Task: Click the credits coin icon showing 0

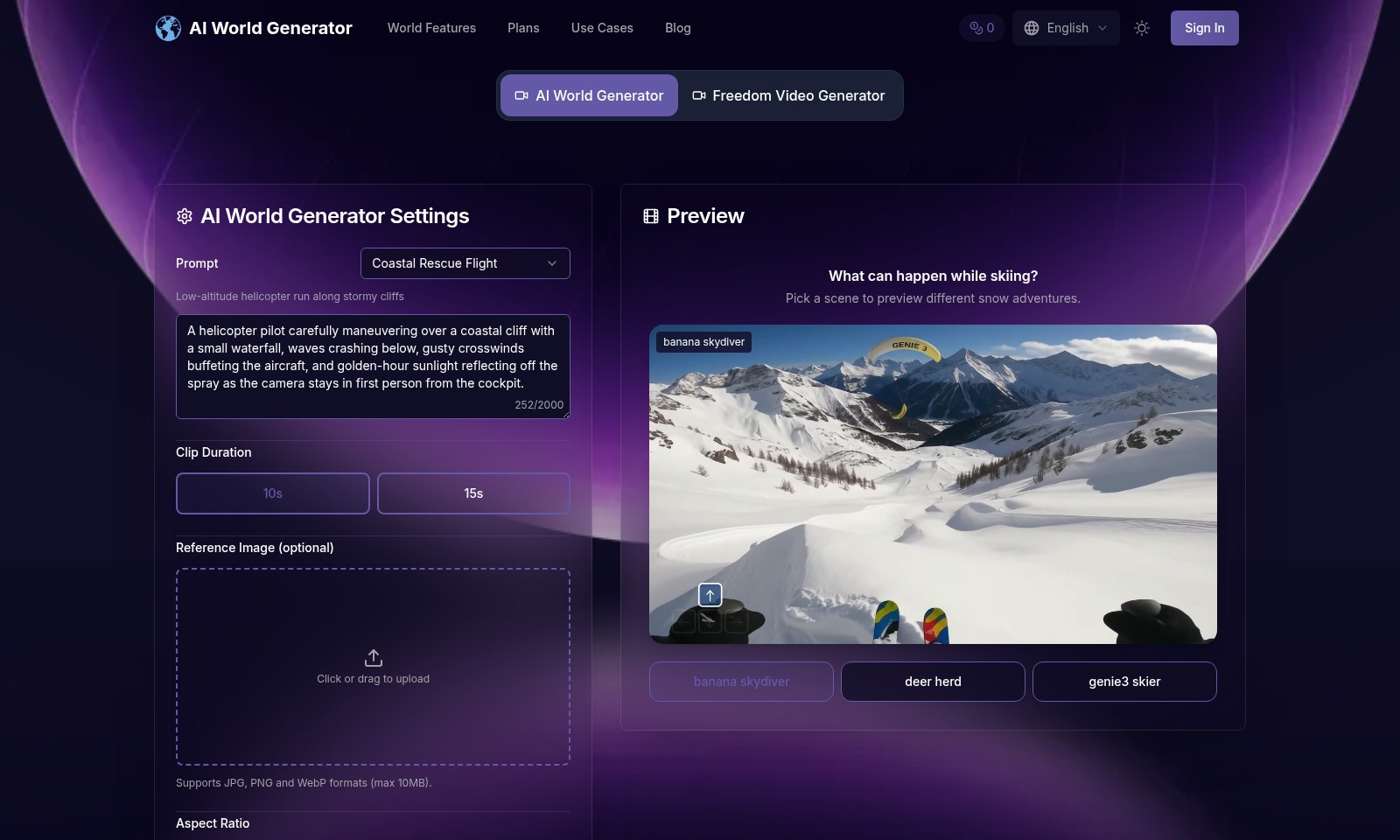Action: 976,28
